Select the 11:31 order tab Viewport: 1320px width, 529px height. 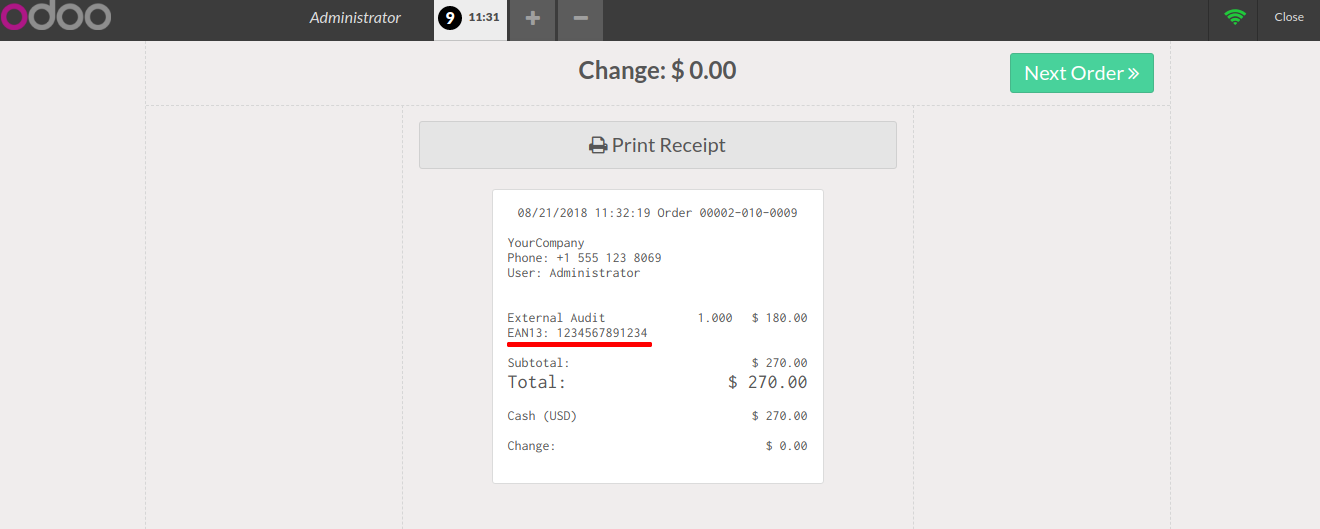coord(471,19)
